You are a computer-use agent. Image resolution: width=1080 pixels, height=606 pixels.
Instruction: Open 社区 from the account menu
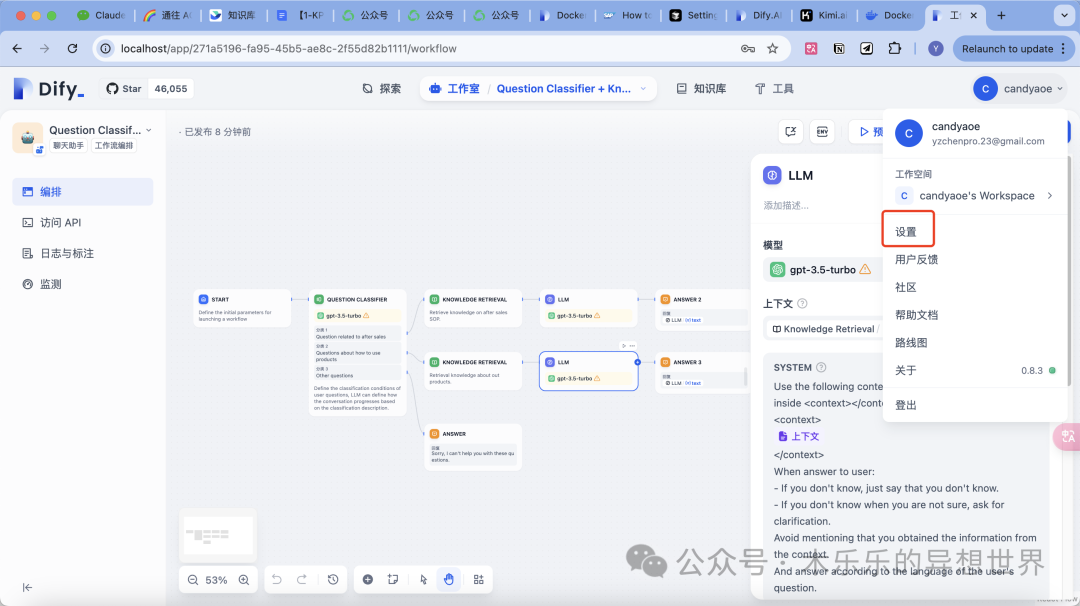tap(906, 287)
